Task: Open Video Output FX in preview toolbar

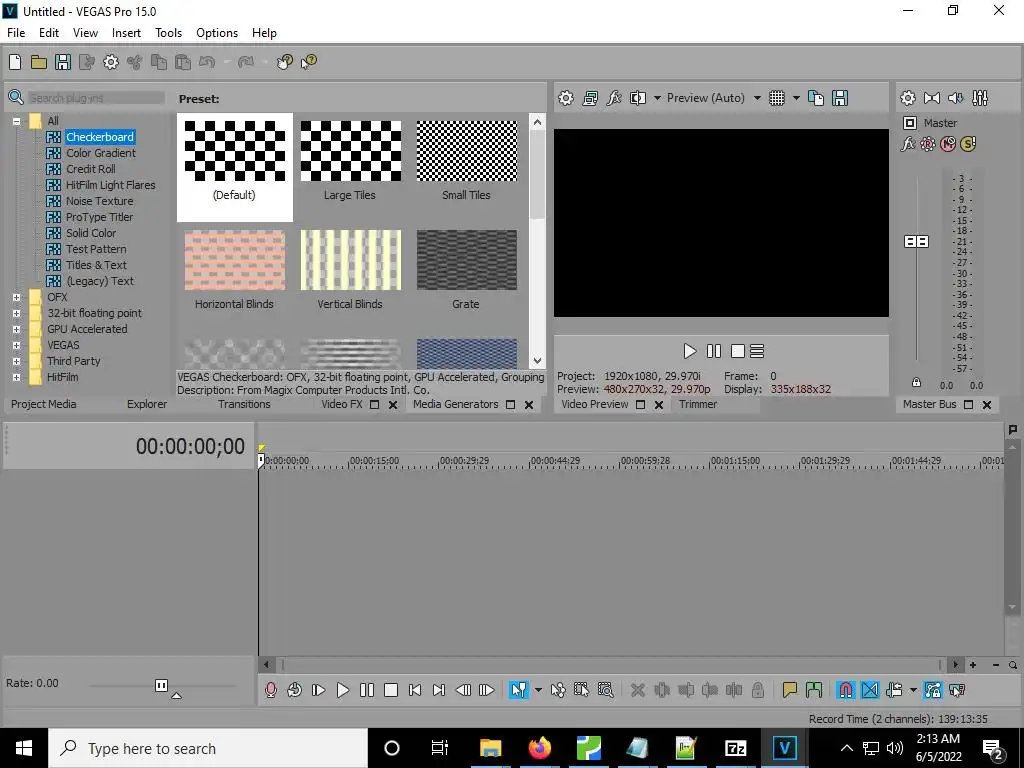Action: [x=614, y=98]
